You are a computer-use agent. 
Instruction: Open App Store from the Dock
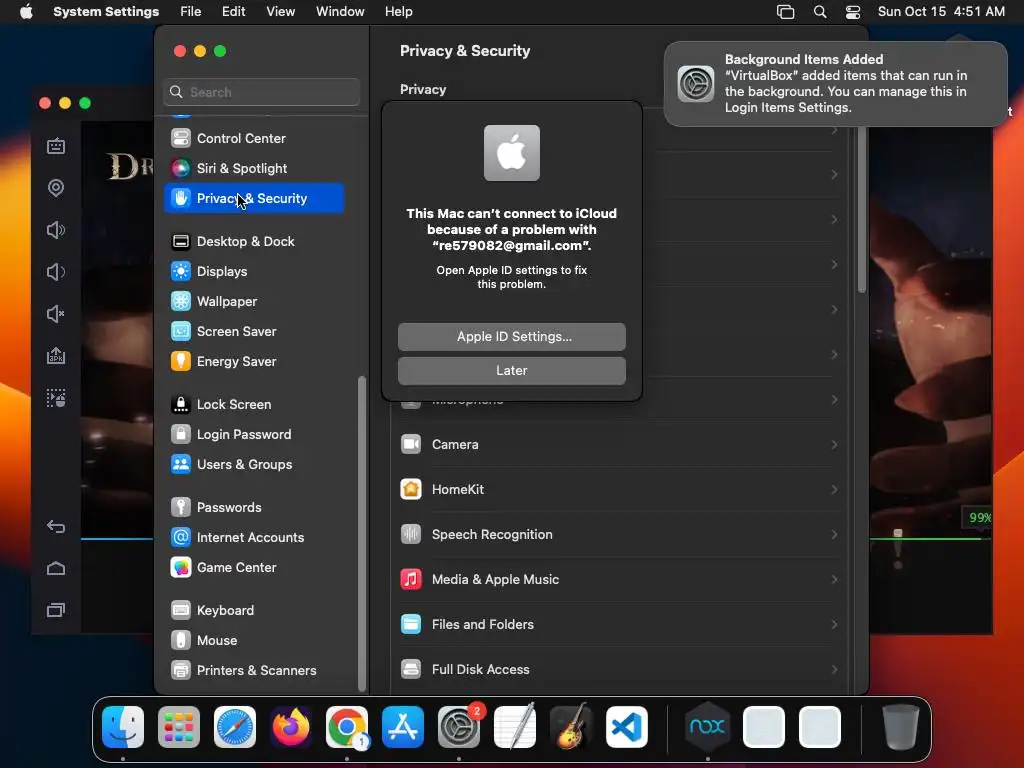pos(403,727)
